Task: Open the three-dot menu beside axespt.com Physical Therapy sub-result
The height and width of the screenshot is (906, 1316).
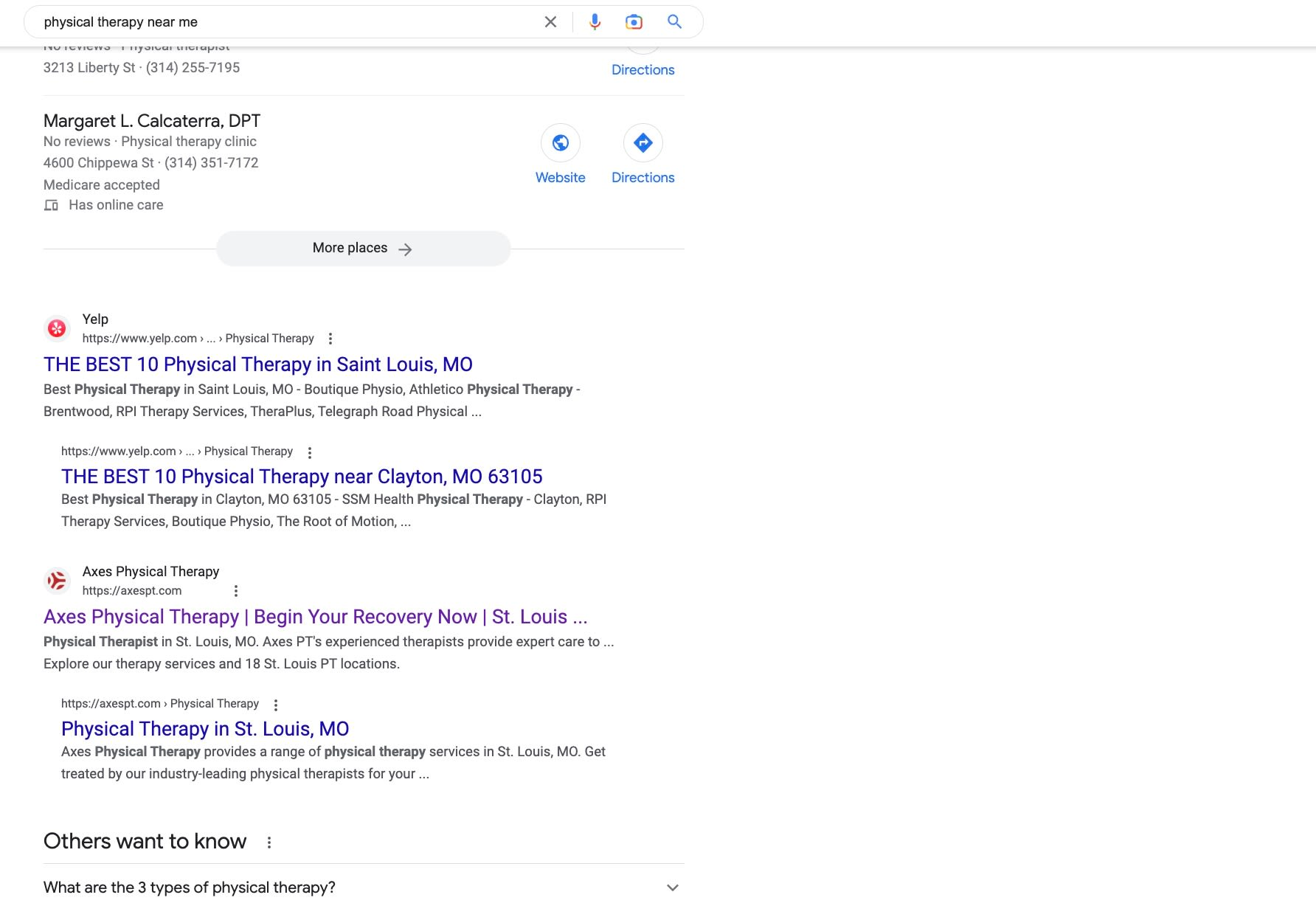Action: tap(276, 705)
